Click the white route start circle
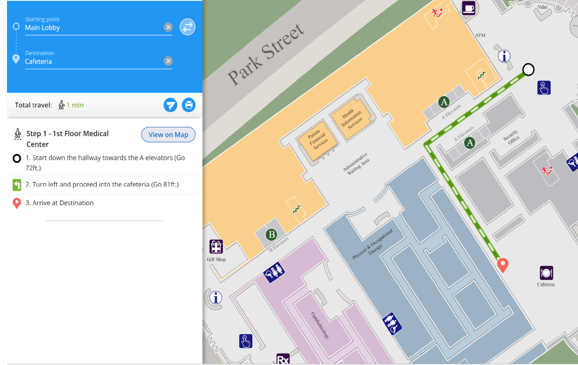578x365 pixels. pos(528,69)
